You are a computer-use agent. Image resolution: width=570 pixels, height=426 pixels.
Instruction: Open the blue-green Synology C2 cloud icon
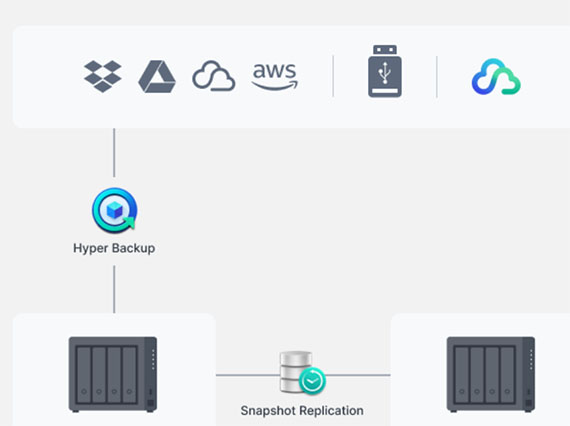click(x=496, y=77)
